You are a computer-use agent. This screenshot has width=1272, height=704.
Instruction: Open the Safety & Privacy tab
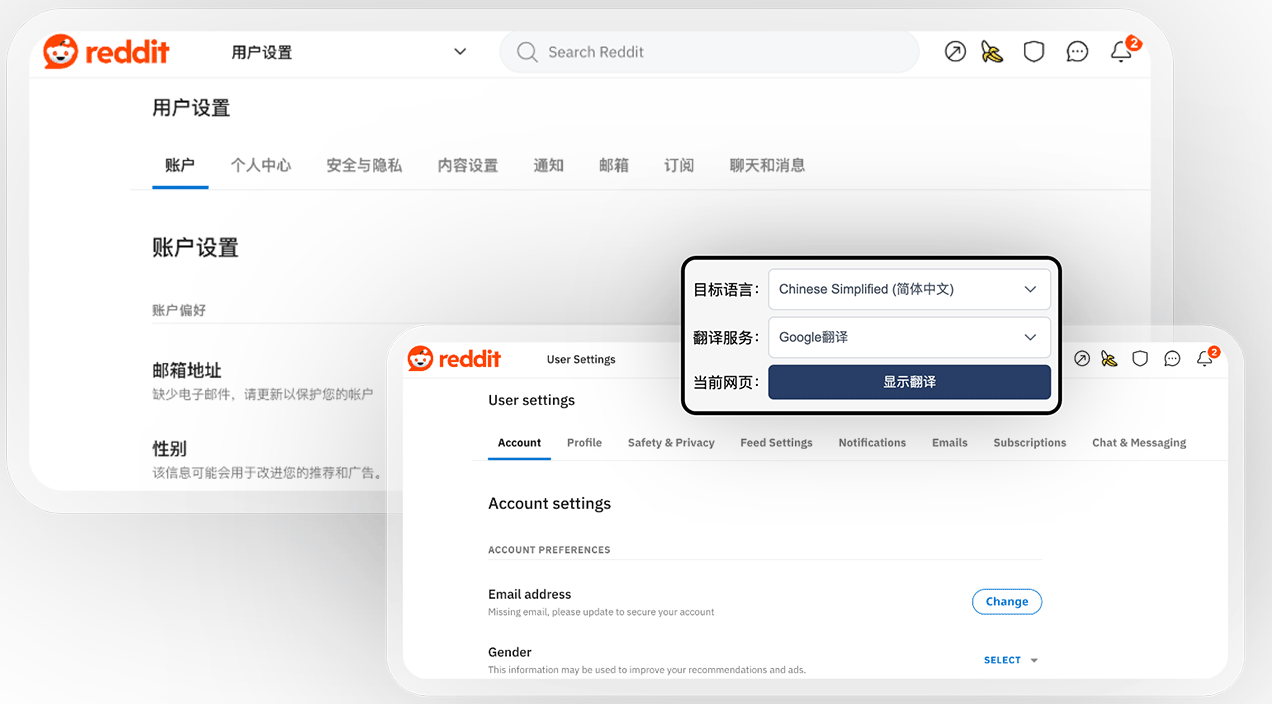tap(671, 443)
